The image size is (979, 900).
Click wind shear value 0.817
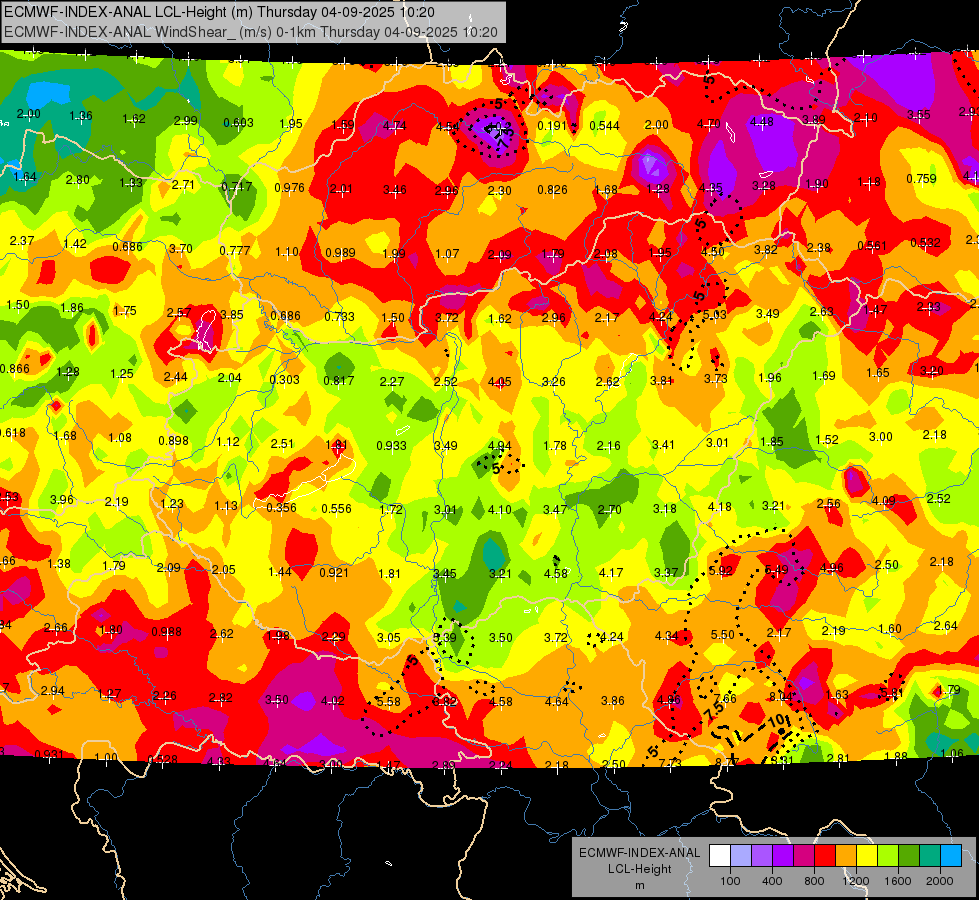click(339, 380)
